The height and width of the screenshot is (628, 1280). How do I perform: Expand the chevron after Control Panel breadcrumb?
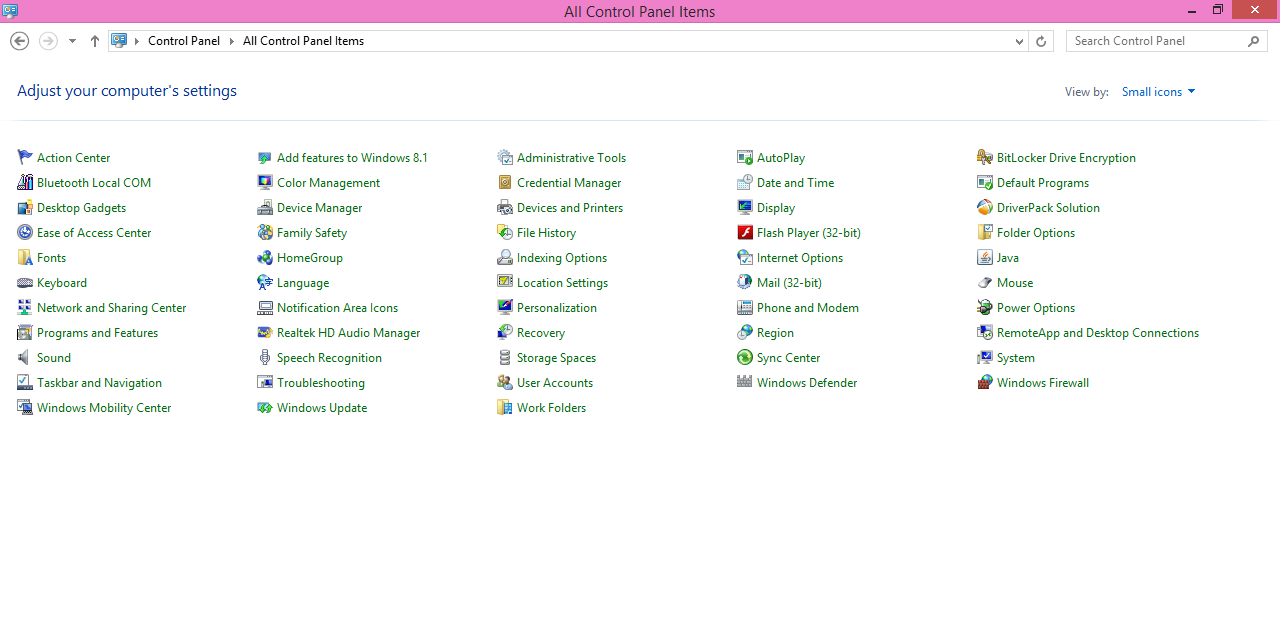click(x=231, y=41)
